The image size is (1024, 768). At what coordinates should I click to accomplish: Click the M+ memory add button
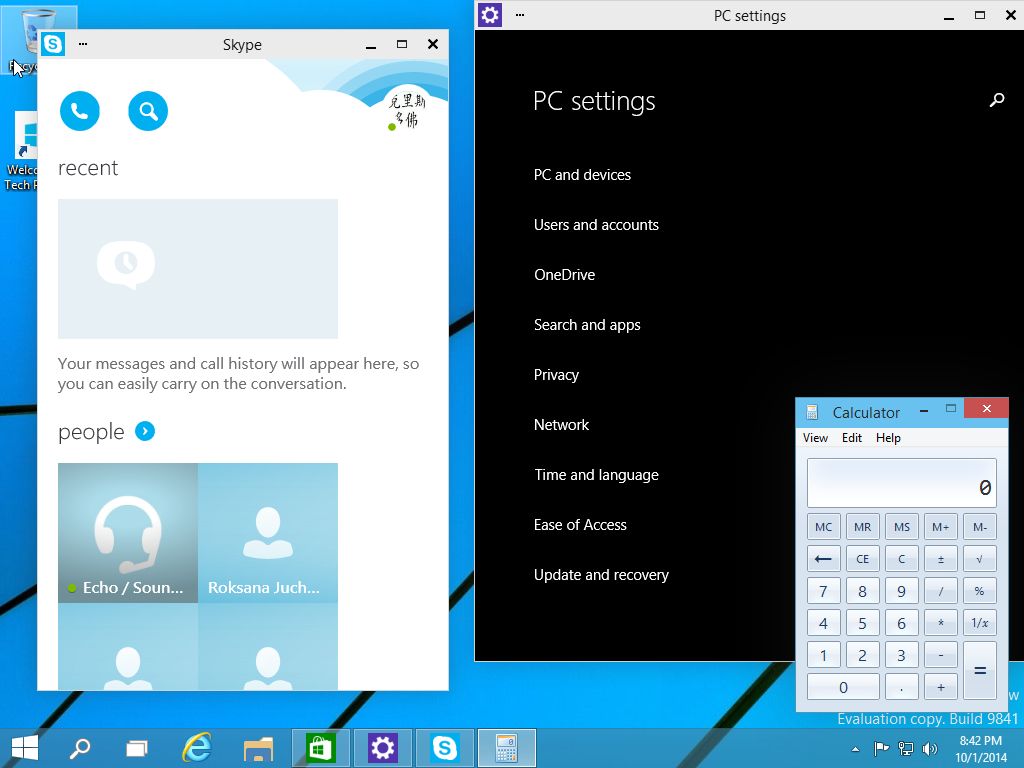[x=941, y=527]
